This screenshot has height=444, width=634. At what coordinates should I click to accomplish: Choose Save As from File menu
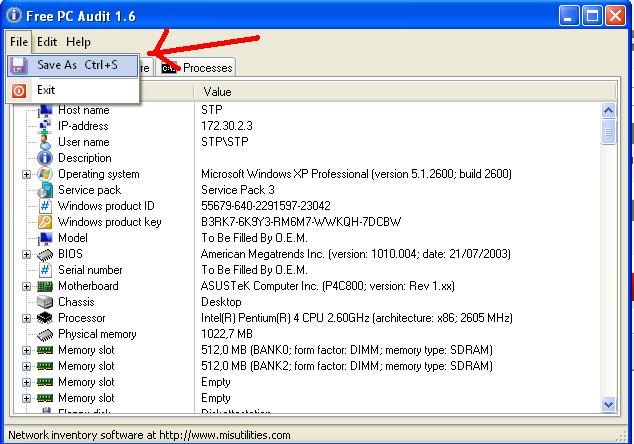tap(73, 66)
